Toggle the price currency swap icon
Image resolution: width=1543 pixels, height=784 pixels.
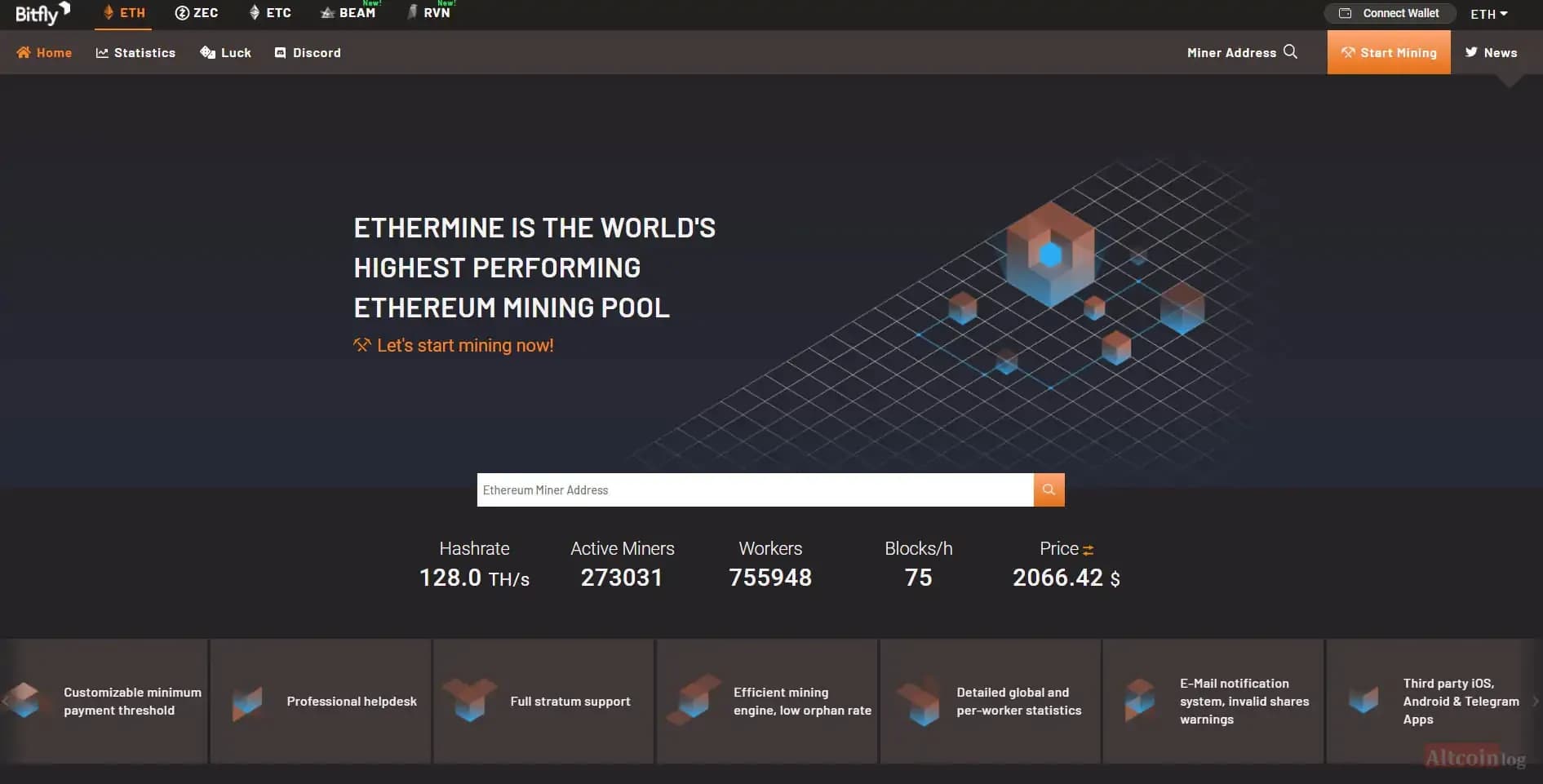(x=1088, y=551)
